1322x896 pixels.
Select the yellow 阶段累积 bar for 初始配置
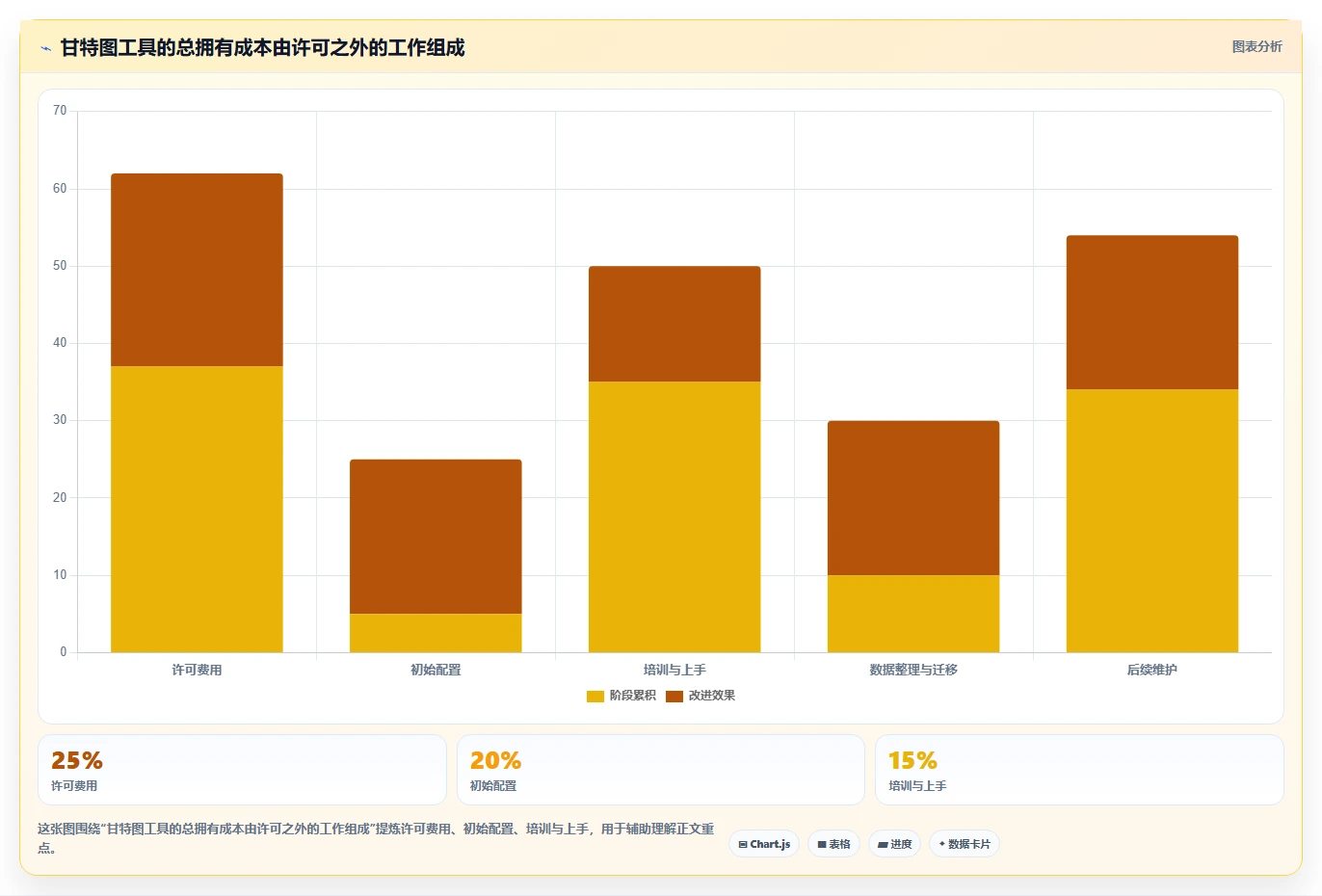(x=436, y=633)
